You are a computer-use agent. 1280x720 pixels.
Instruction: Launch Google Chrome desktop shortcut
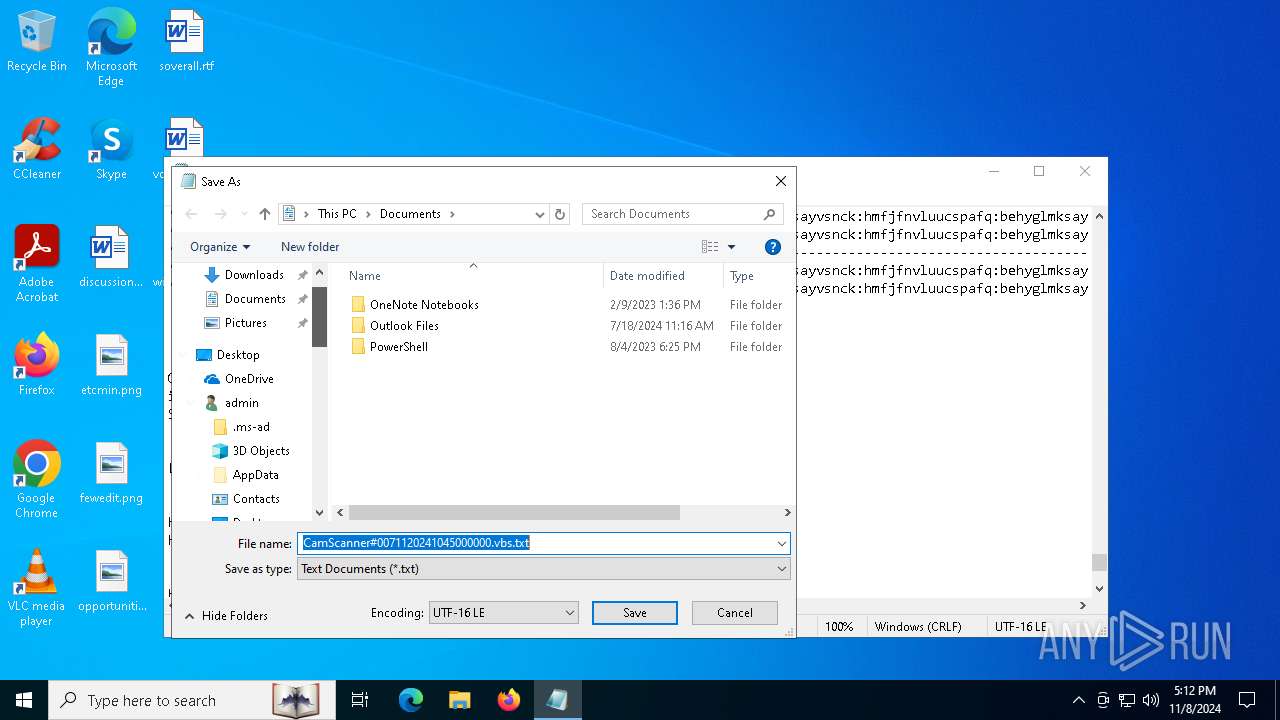[37, 480]
